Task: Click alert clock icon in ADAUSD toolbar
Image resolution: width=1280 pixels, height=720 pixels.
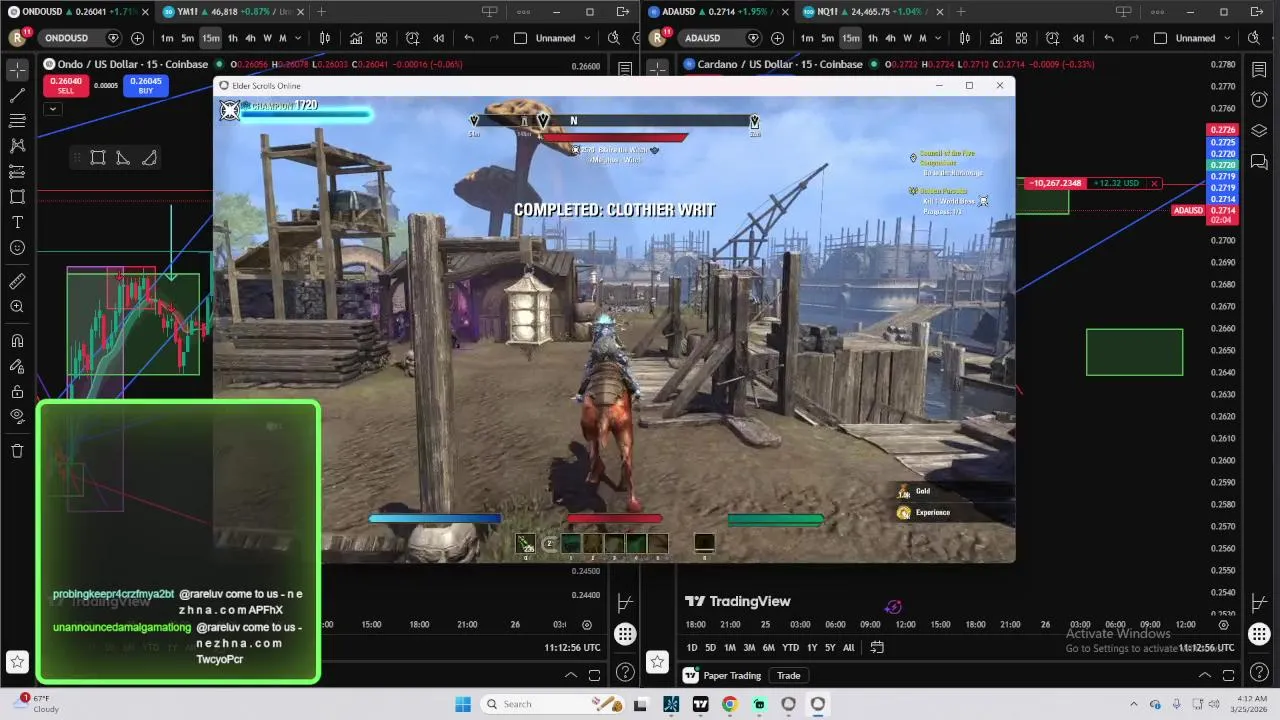Action: (x=1052, y=38)
